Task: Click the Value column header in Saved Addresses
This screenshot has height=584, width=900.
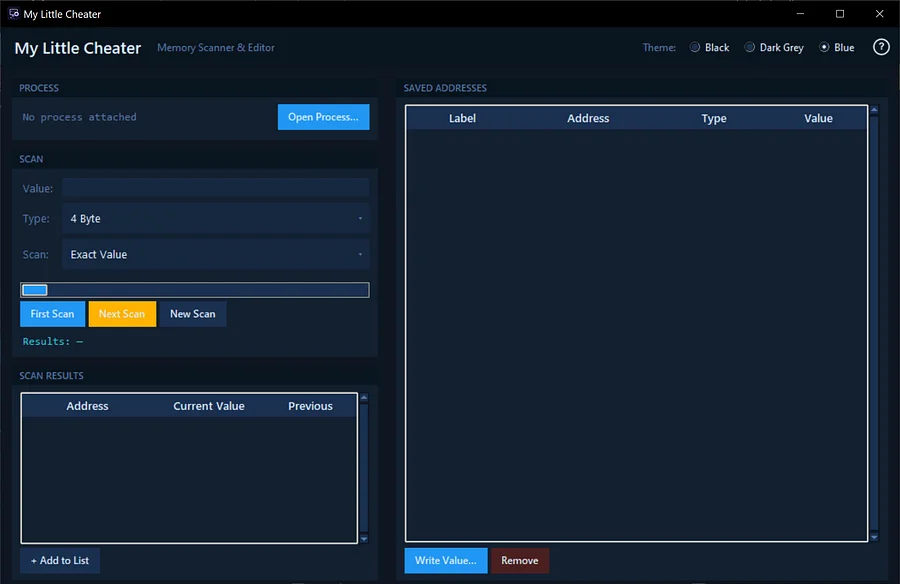Action: point(818,118)
